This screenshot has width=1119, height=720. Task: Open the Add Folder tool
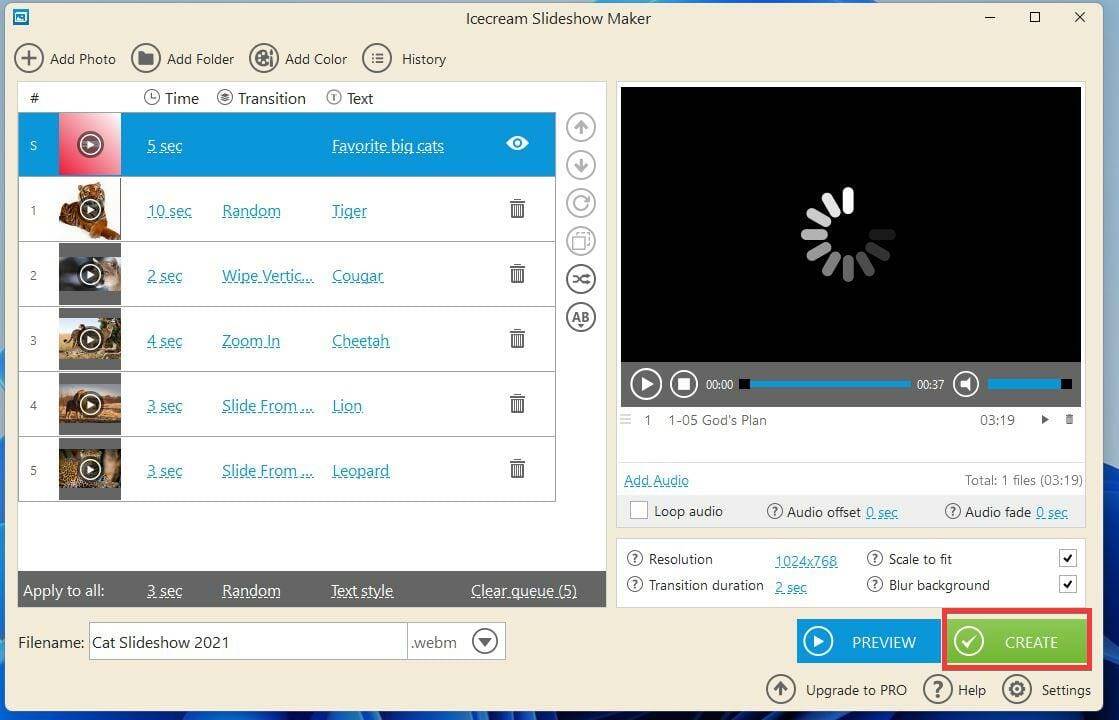pyautogui.click(x=146, y=58)
